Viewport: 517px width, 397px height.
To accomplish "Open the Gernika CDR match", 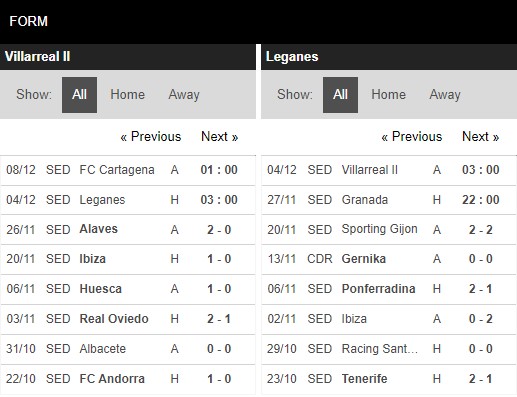I will coord(389,259).
